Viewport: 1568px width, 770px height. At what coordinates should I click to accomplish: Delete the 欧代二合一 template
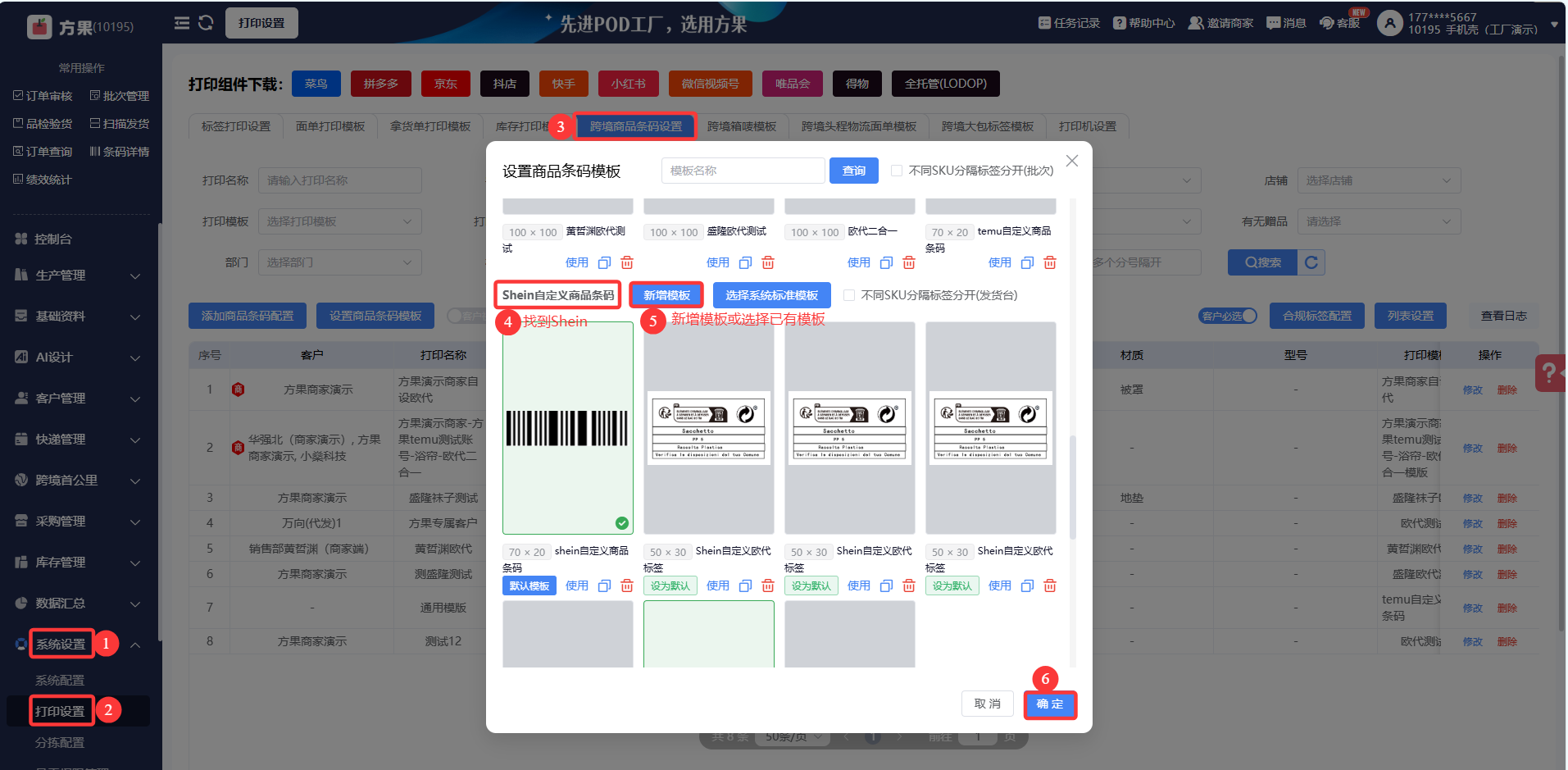click(x=909, y=262)
